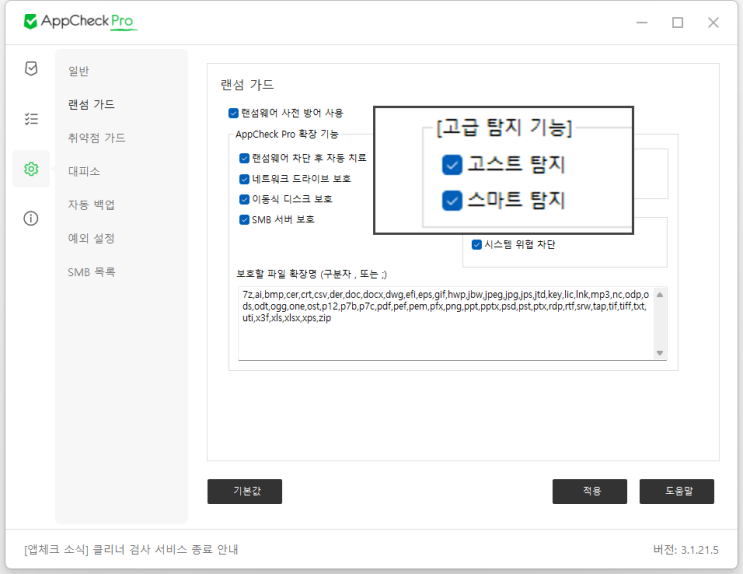Go to the 대피소 section
This screenshot has width=743, height=574.
tap(84, 171)
